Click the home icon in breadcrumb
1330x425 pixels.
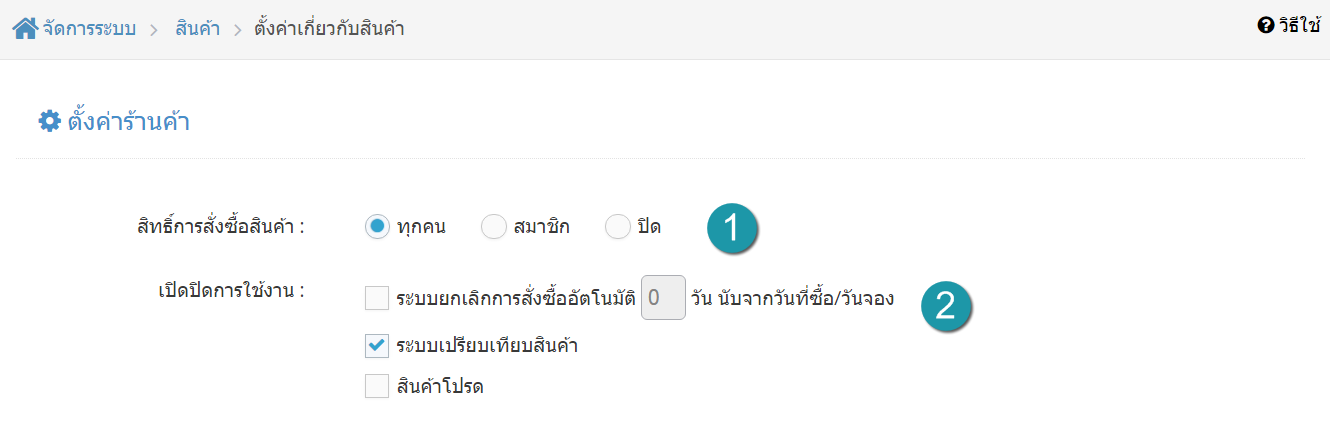[x=25, y=27]
